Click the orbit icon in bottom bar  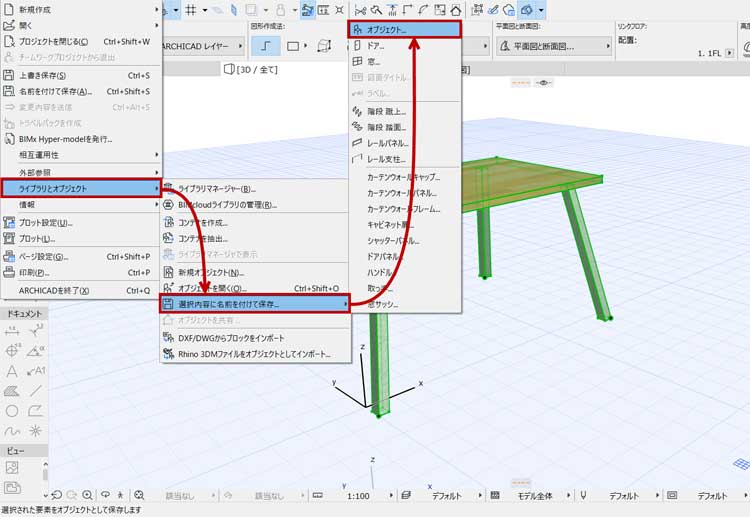point(105,495)
